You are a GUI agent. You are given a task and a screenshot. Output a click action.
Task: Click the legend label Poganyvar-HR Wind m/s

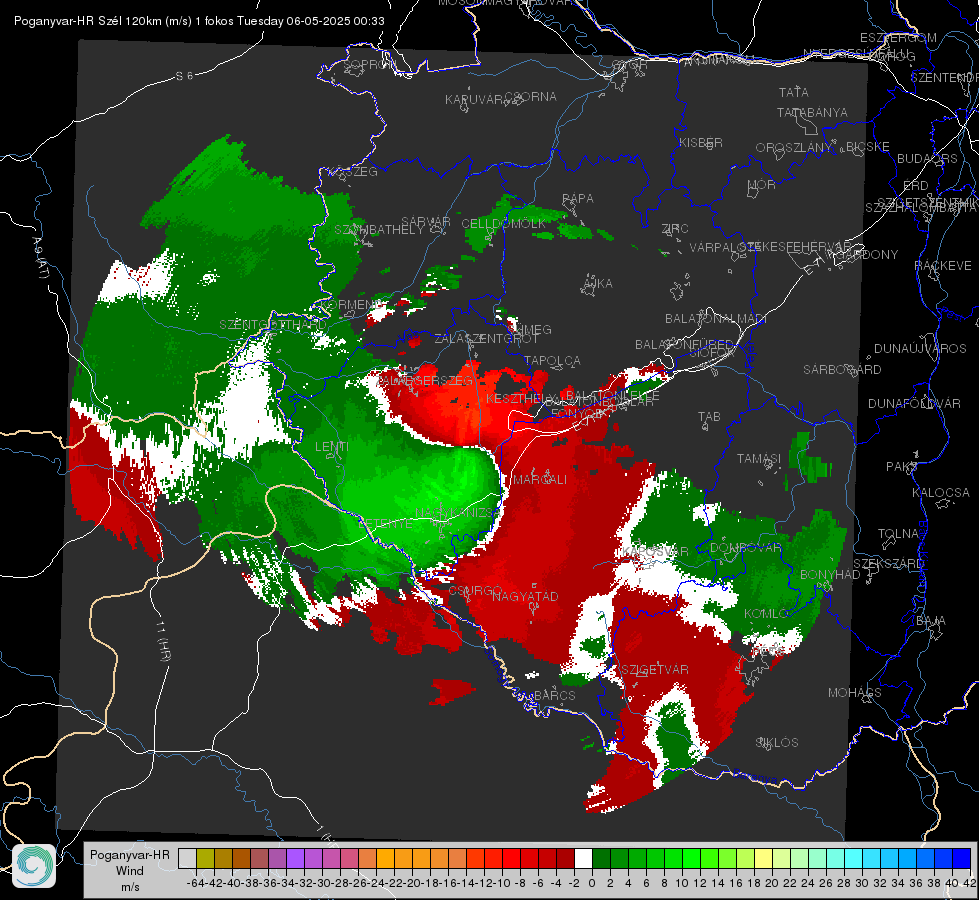pos(129,870)
